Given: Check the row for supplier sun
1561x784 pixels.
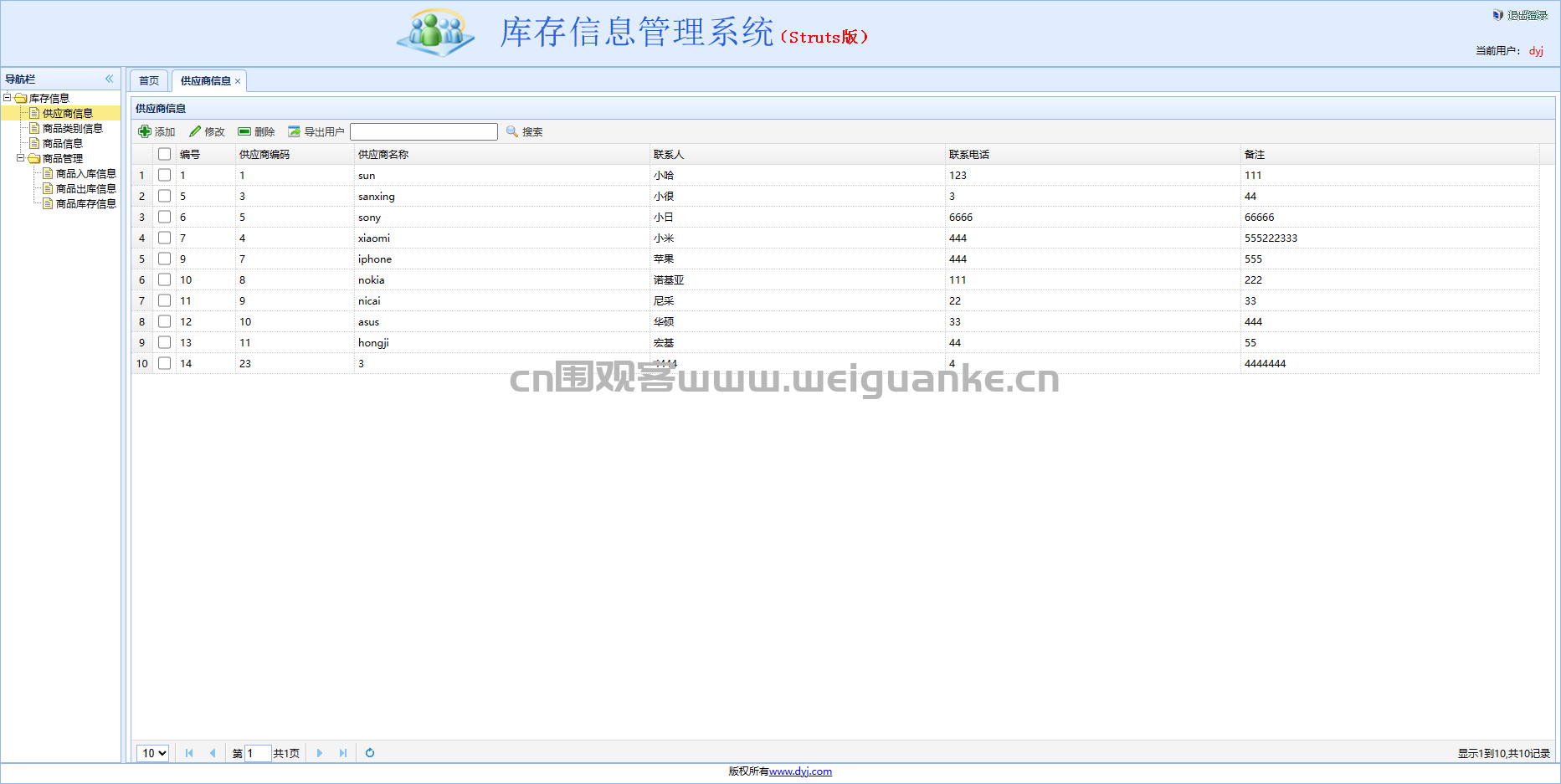Looking at the screenshot, I should click(165, 175).
